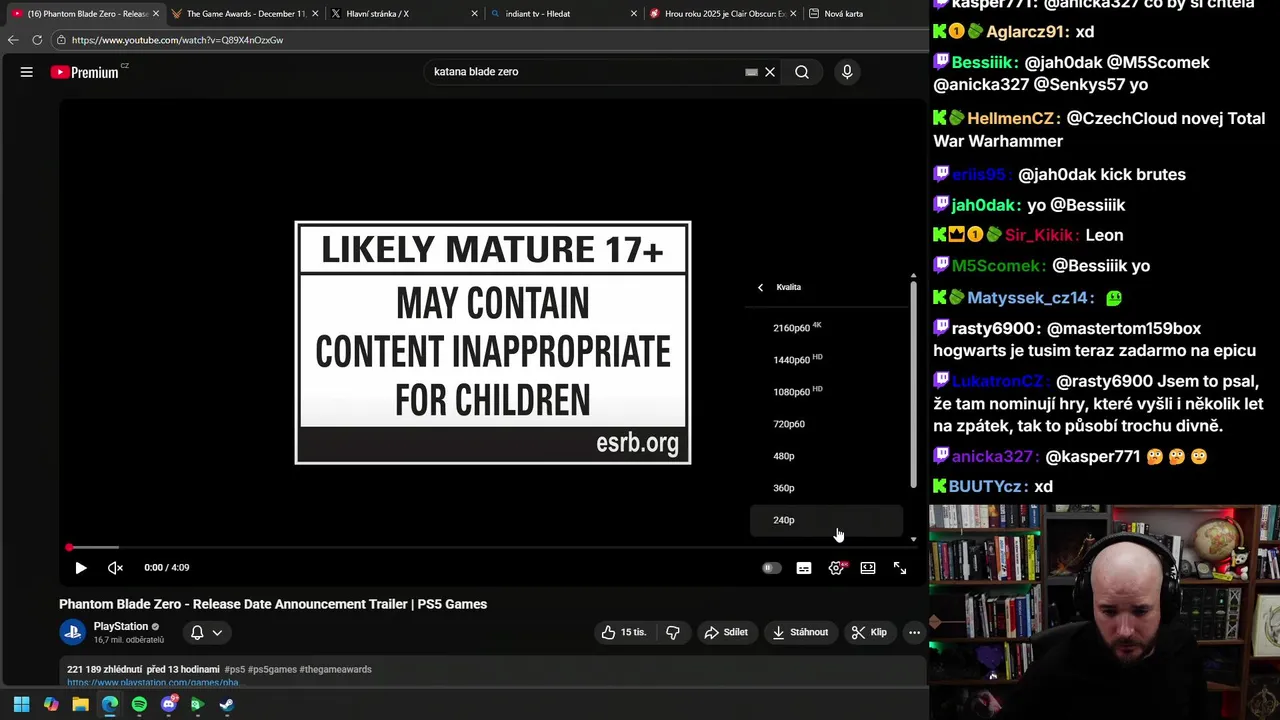Screen dimensions: 1280x720
Task: Start voice search with the microphone
Action: (847, 72)
